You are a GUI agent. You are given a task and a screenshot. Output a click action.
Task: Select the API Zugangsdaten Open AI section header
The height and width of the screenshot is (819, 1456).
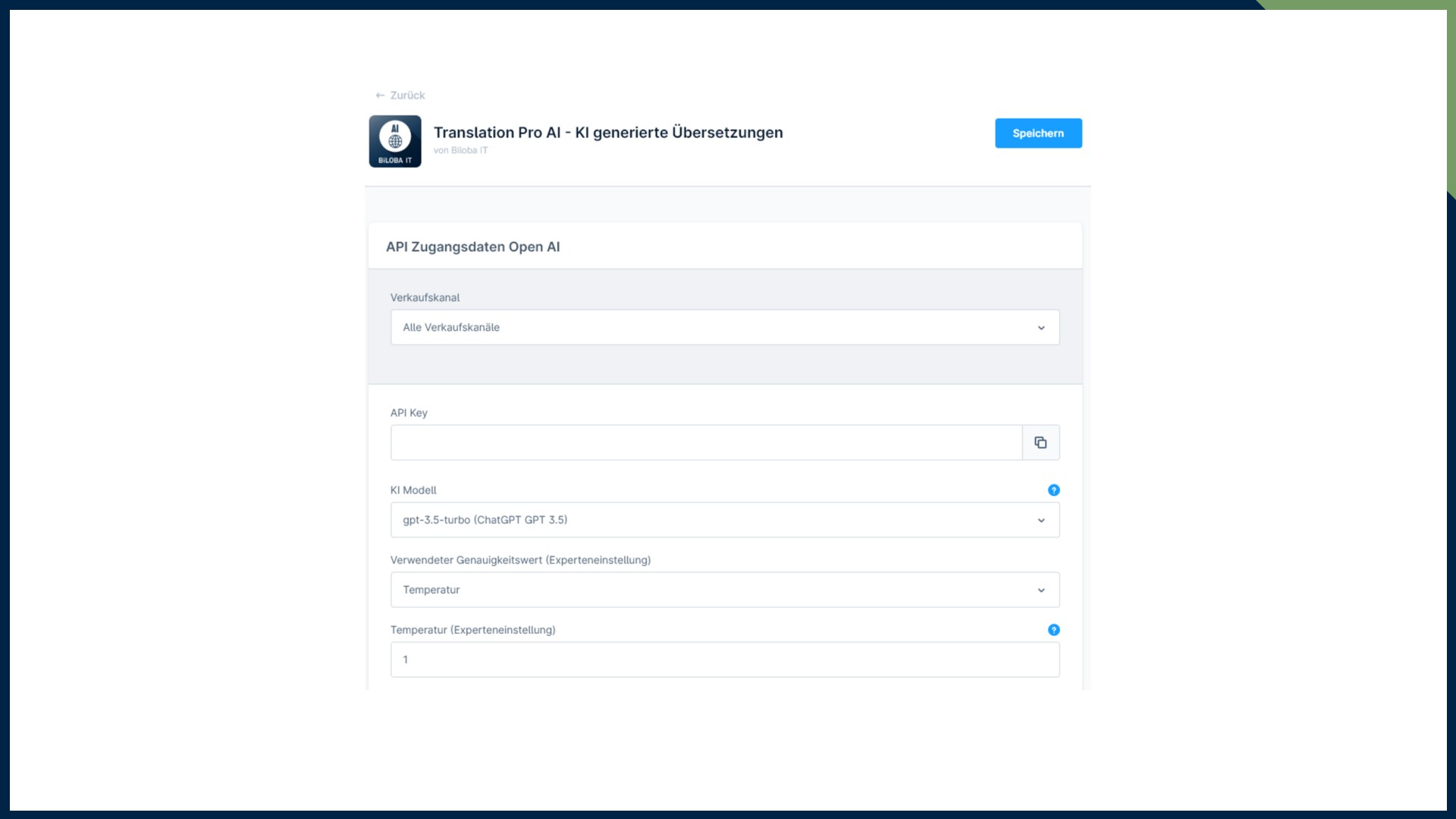coord(472,246)
